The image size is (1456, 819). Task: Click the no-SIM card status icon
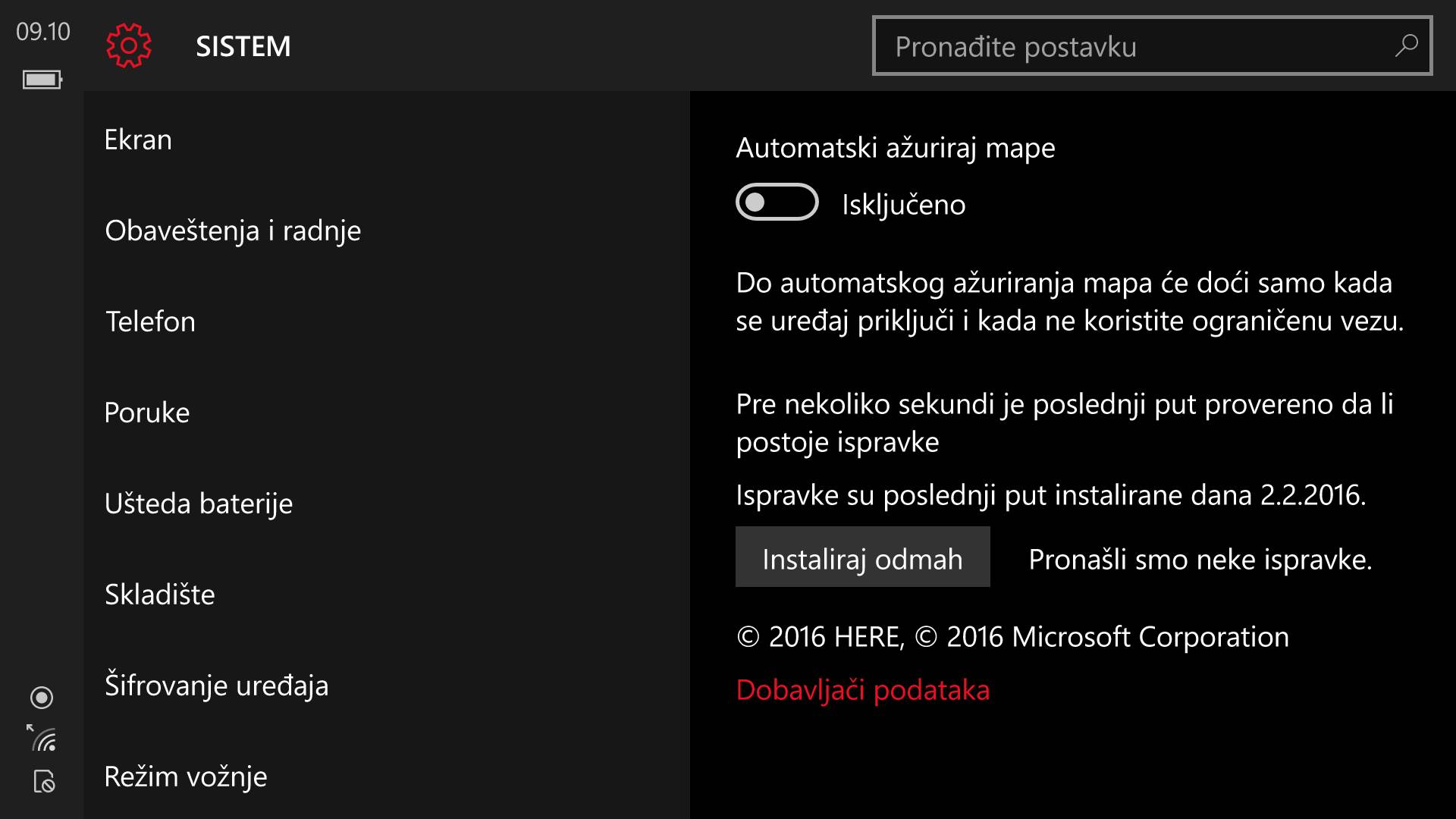[x=44, y=781]
